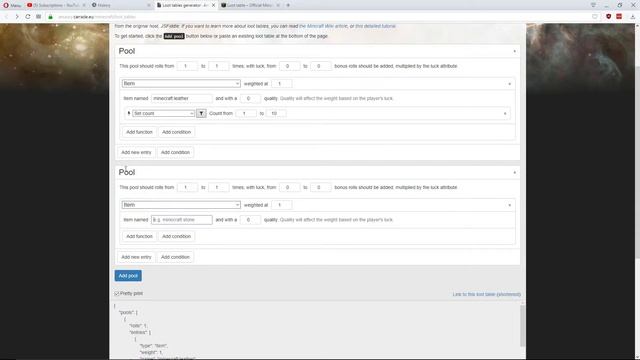The image size is (640, 360).
Task: Click Add new entry in the second pool
Action: click(136, 257)
